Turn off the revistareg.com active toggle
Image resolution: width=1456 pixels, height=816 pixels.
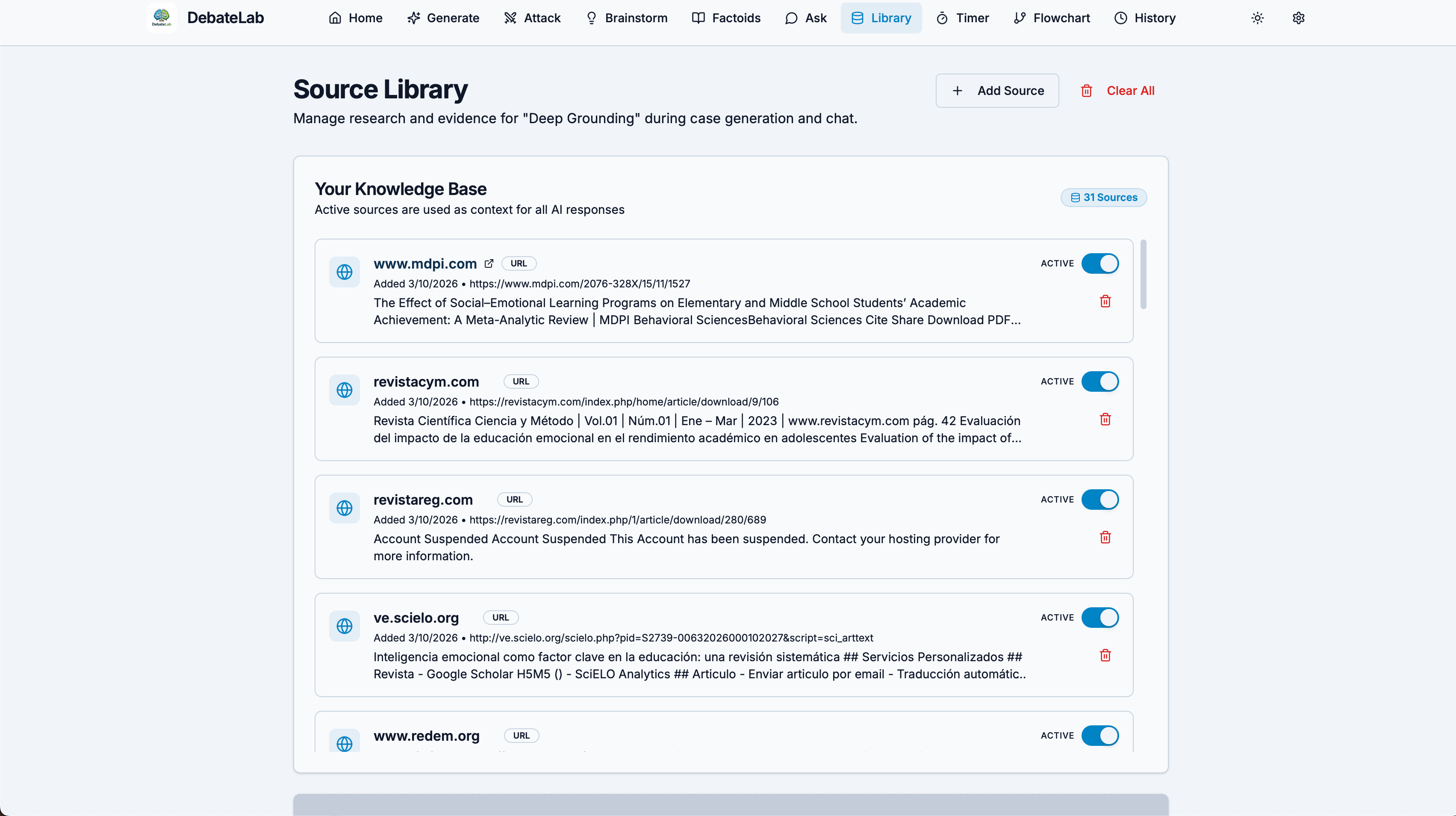[1099, 500]
